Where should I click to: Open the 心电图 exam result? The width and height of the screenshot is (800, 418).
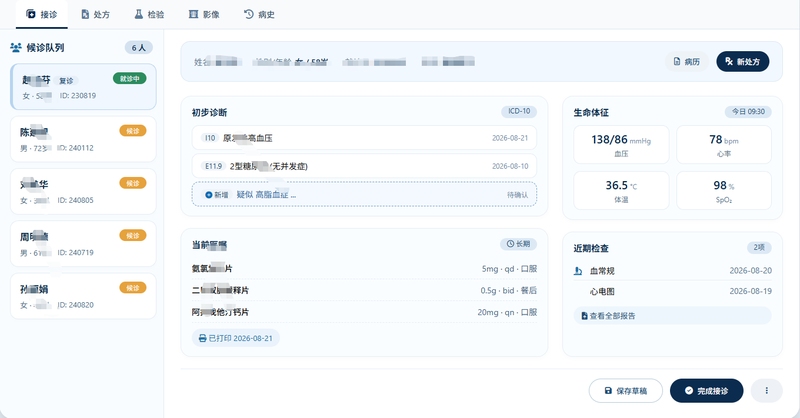click(672, 291)
